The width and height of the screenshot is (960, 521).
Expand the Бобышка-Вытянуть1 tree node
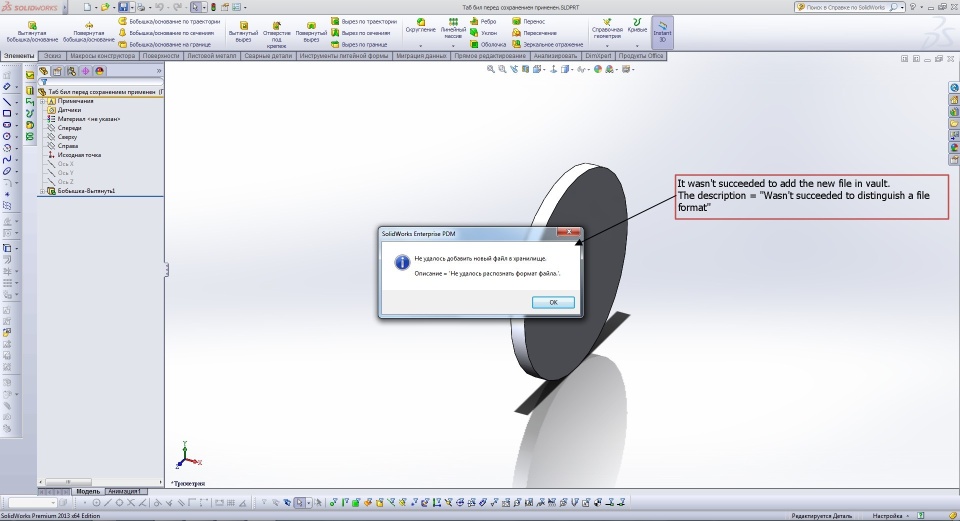43,191
